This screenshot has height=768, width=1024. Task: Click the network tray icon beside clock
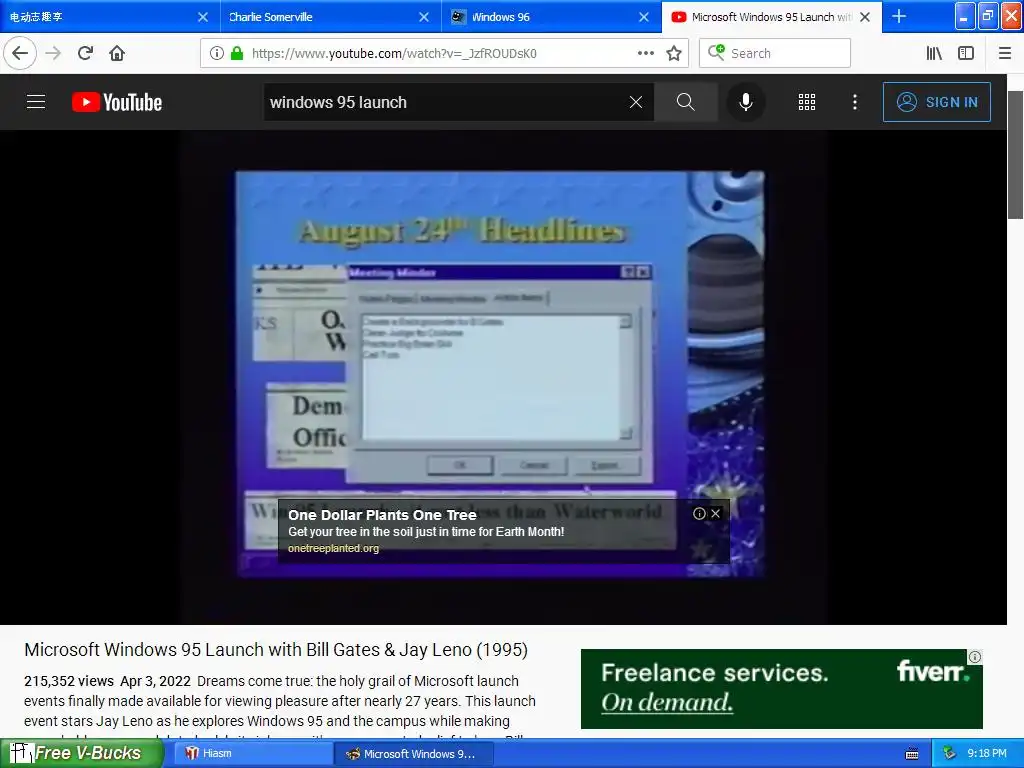click(x=950, y=753)
